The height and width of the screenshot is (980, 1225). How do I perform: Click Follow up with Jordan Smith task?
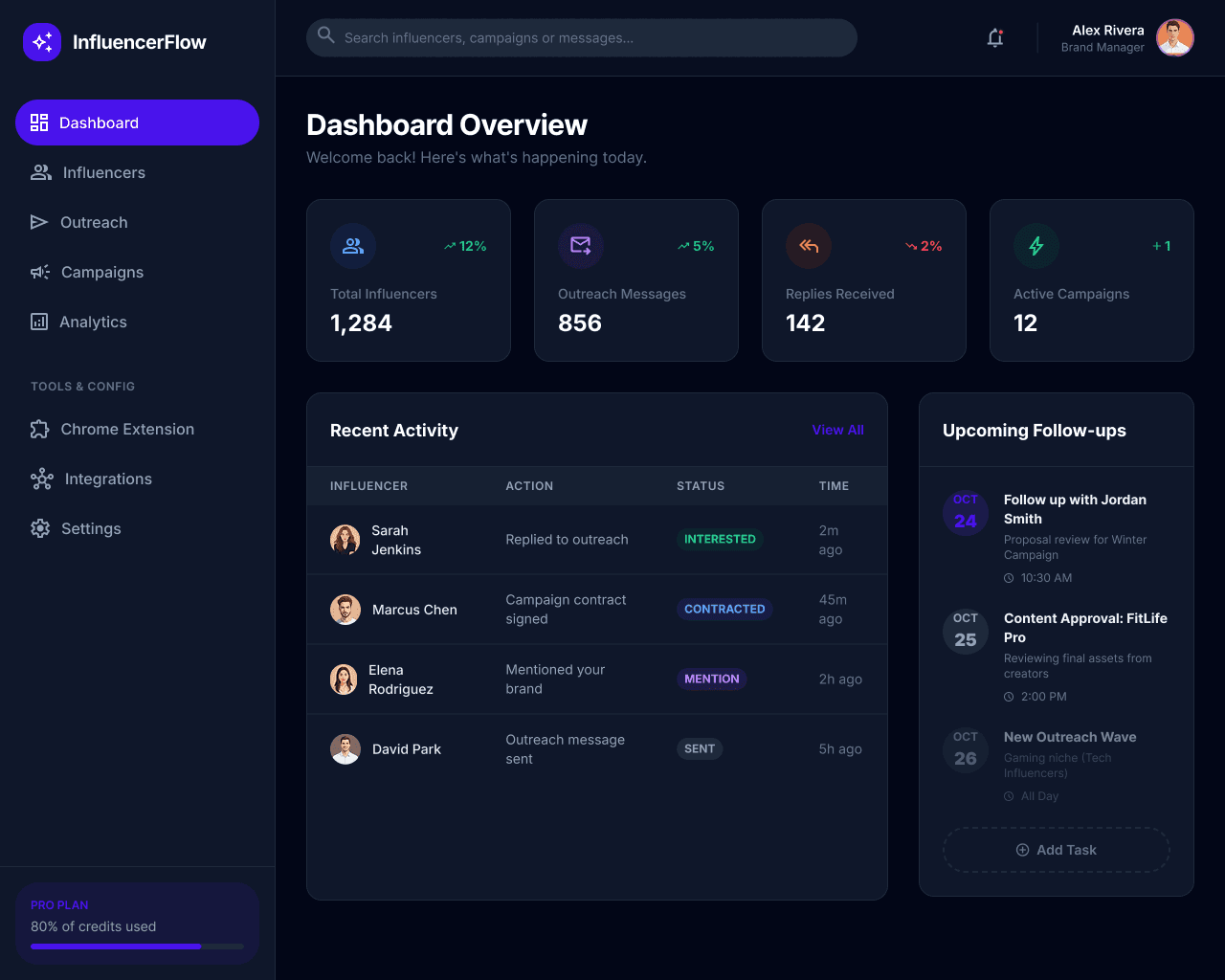(1075, 509)
